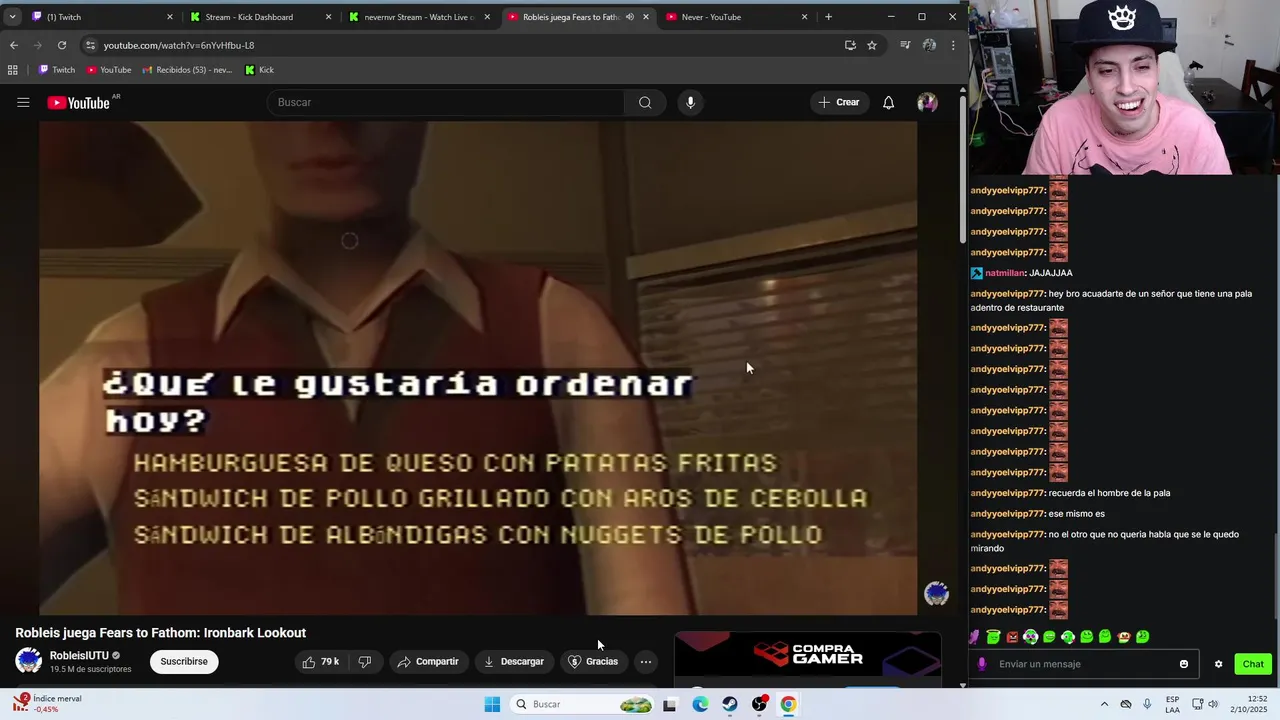Open Microsoft Edge from the taskbar
The height and width of the screenshot is (720, 1280).
(700, 704)
